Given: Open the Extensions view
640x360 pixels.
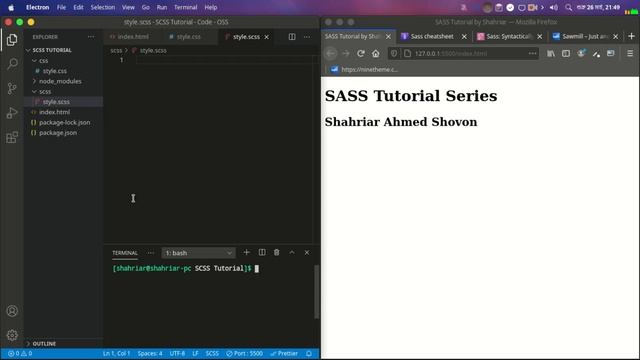Looking at the screenshot, I should 12,138.
